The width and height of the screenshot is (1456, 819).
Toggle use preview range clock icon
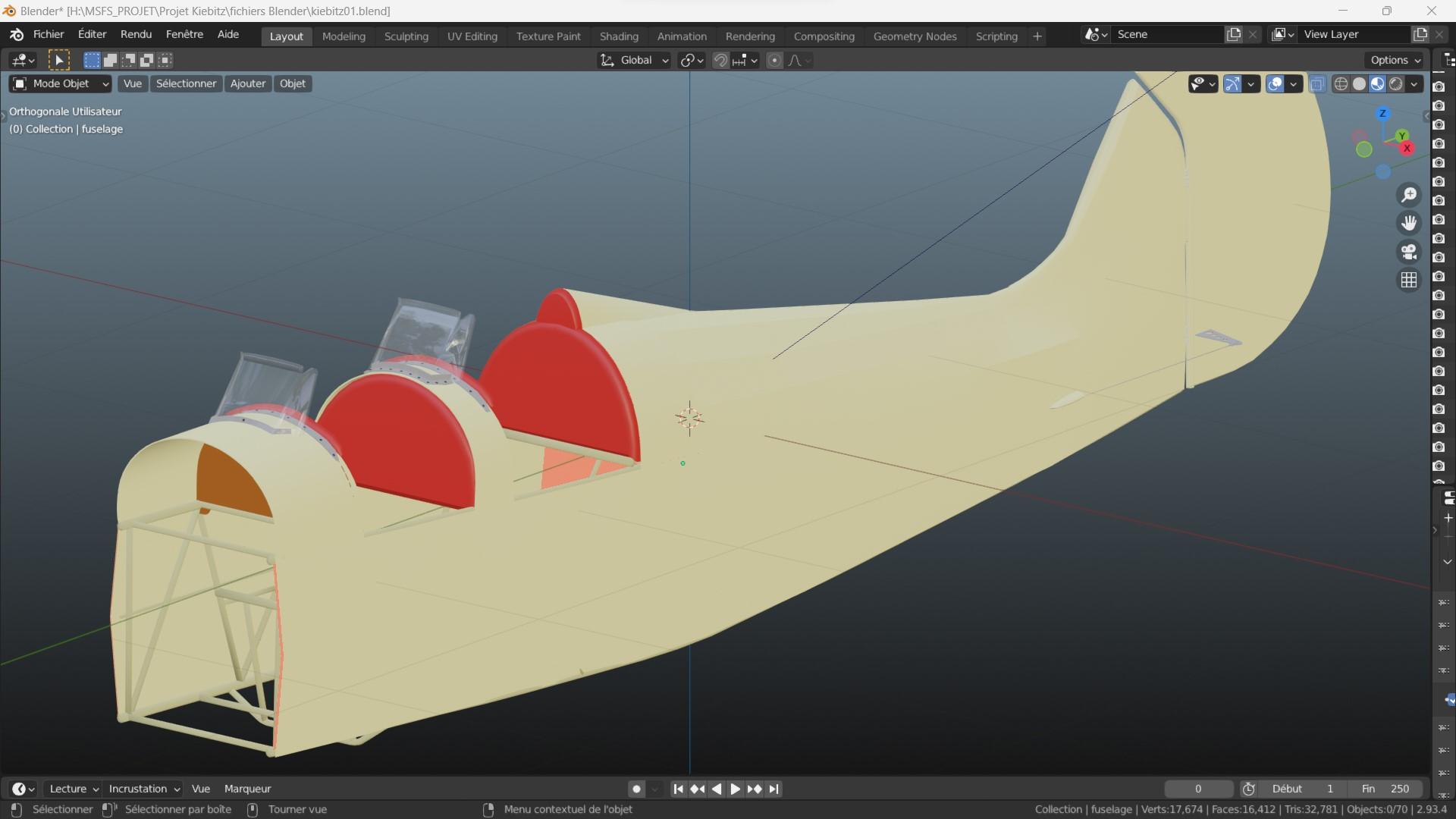tap(1249, 789)
